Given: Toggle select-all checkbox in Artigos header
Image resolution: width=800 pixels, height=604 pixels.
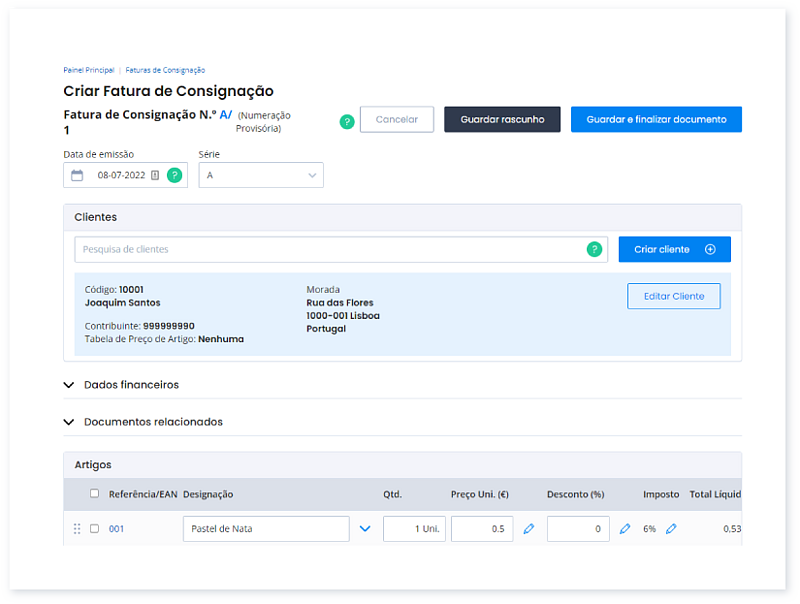Looking at the screenshot, I should pyautogui.click(x=94, y=493).
